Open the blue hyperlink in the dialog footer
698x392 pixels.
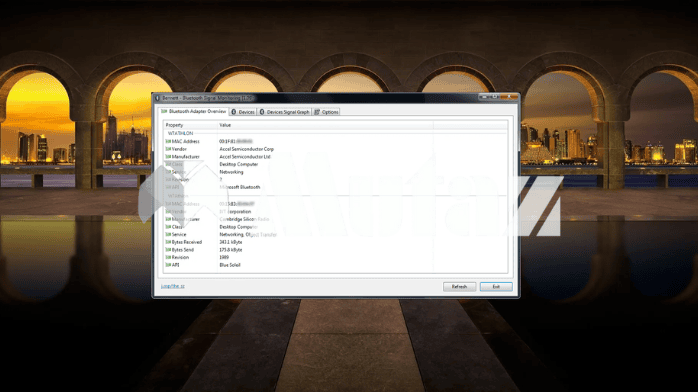click(x=173, y=286)
